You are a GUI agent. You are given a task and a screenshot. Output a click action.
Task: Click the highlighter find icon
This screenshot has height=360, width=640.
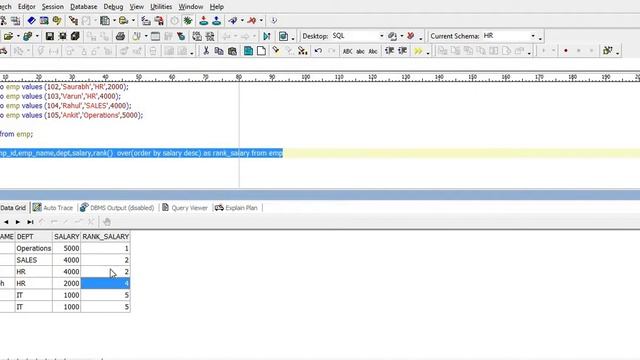pos(276,51)
